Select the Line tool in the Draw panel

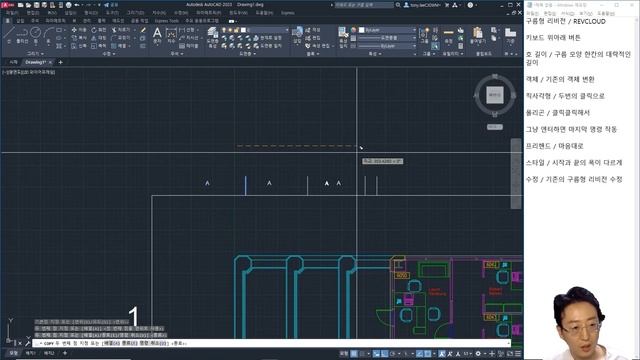coord(9,34)
